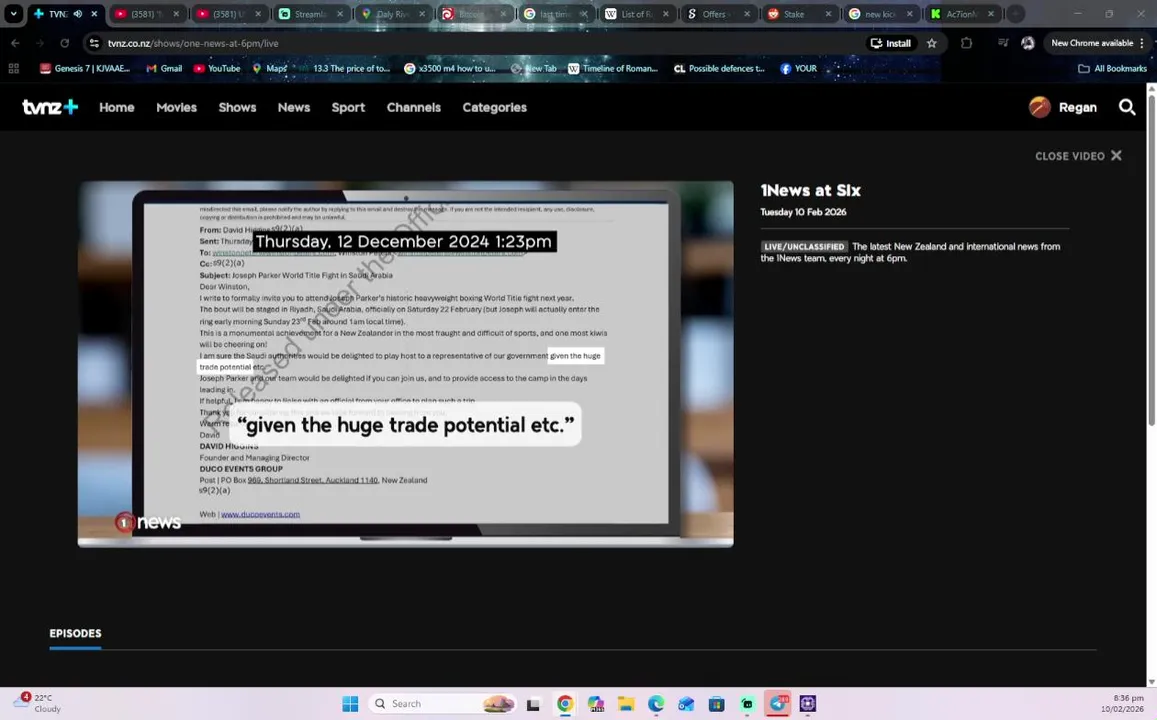Click the address bar URL field

[472, 43]
